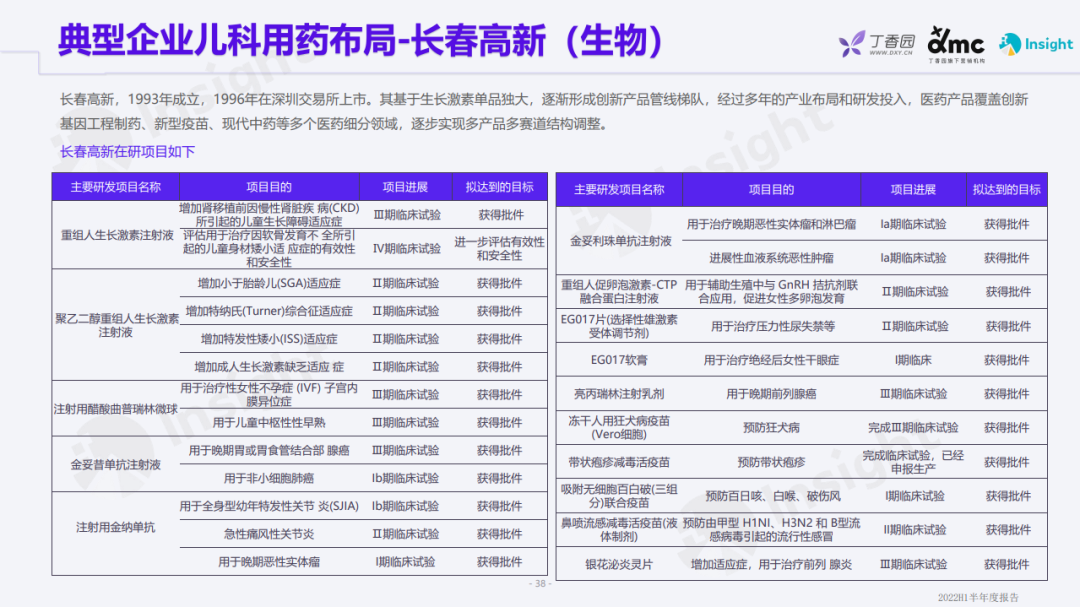
Task: Select 增加特发性矮小(ISS)适应症
Action: [269, 339]
